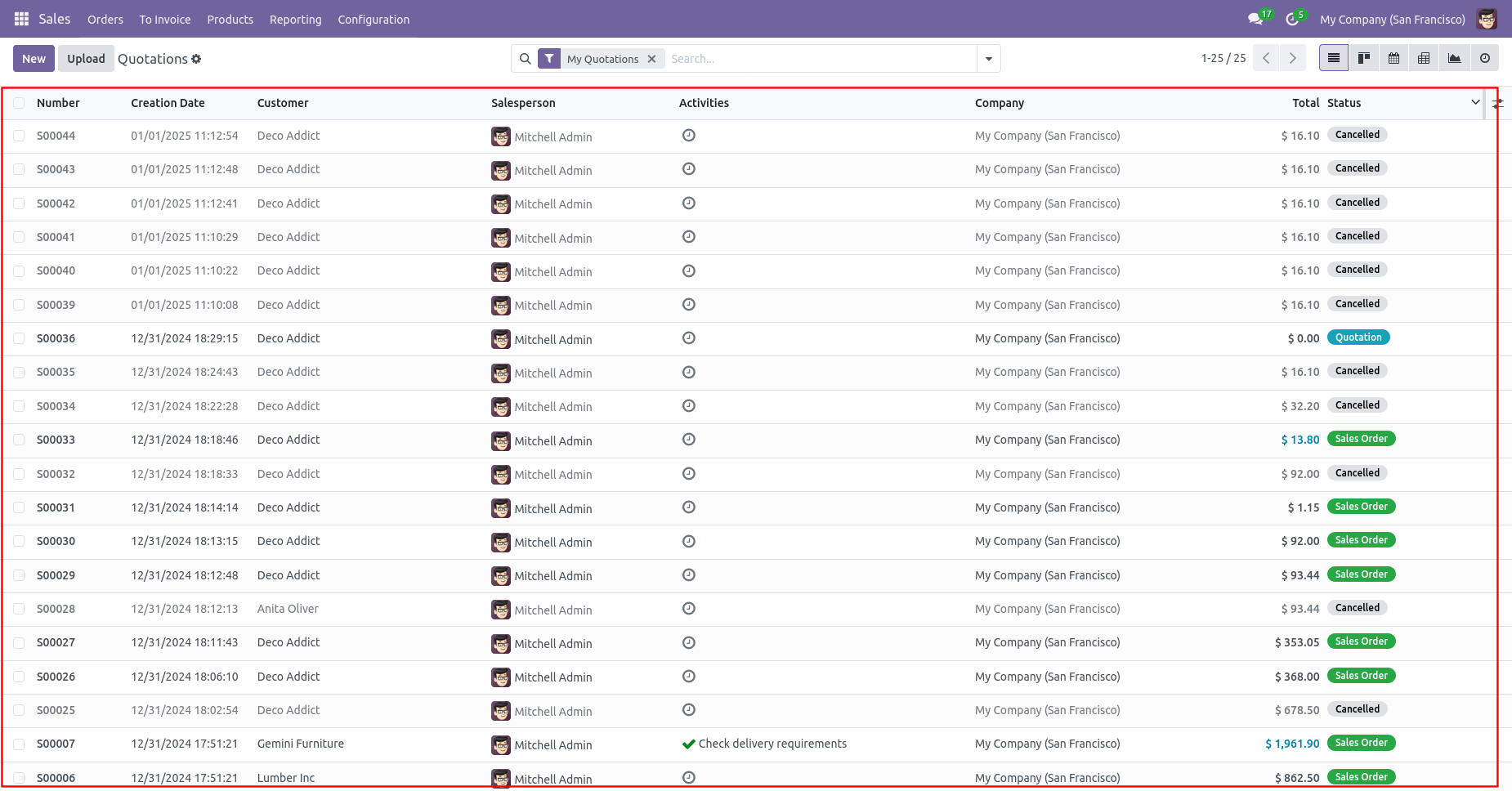Viewport: 1512px width, 791px height.
Task: Open the conversations messages icon
Action: [1255, 19]
